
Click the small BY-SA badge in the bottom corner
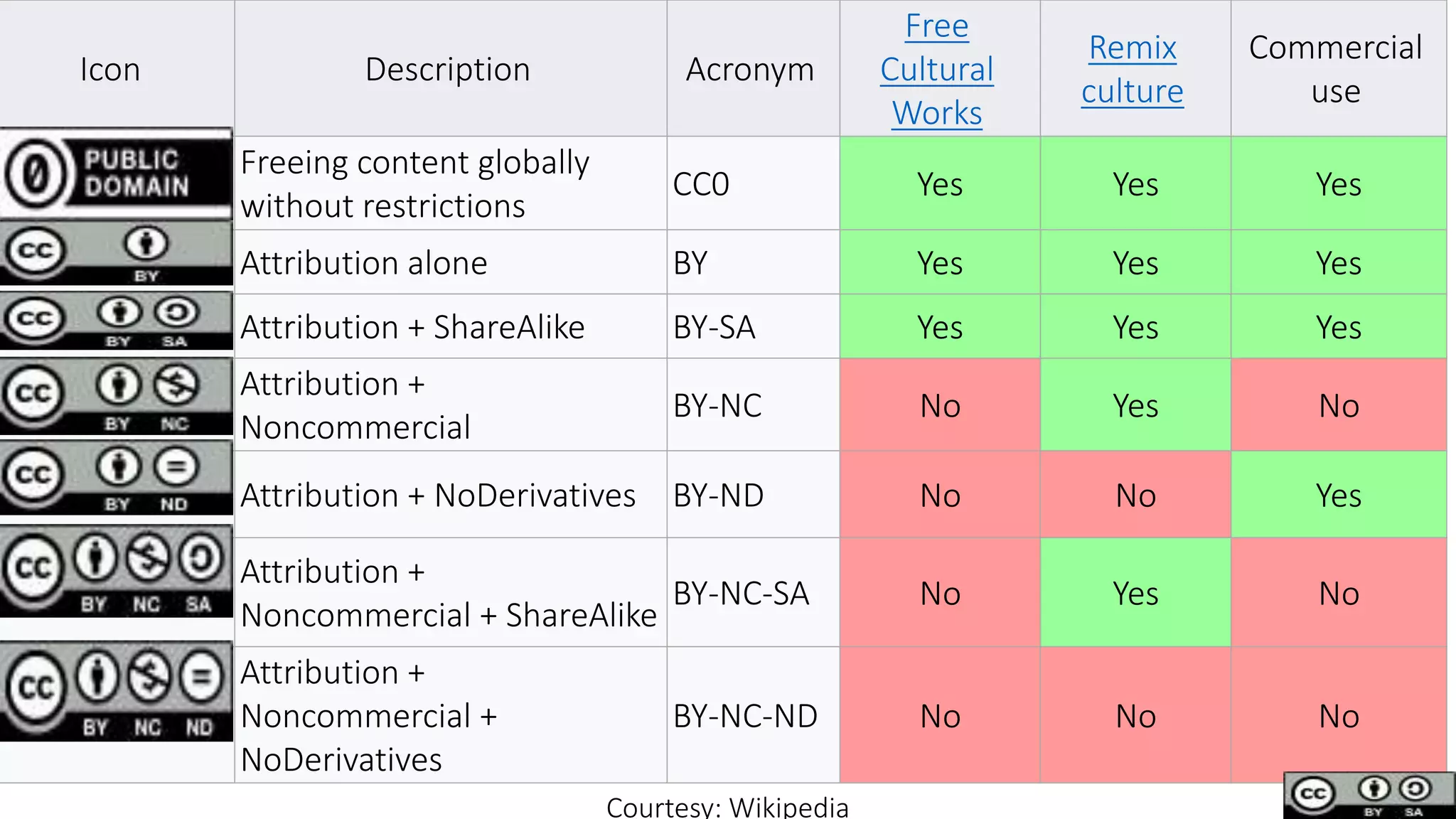(1369, 796)
